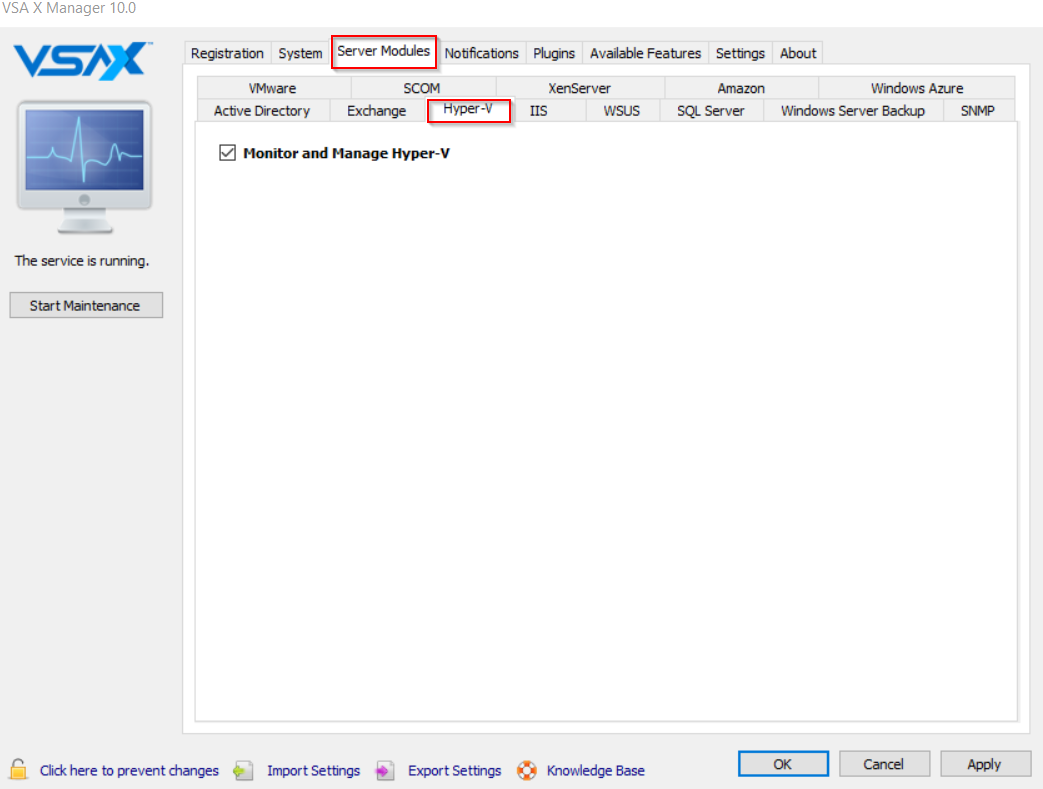Open the Notifications tab
The height and width of the screenshot is (789, 1043).
482,53
